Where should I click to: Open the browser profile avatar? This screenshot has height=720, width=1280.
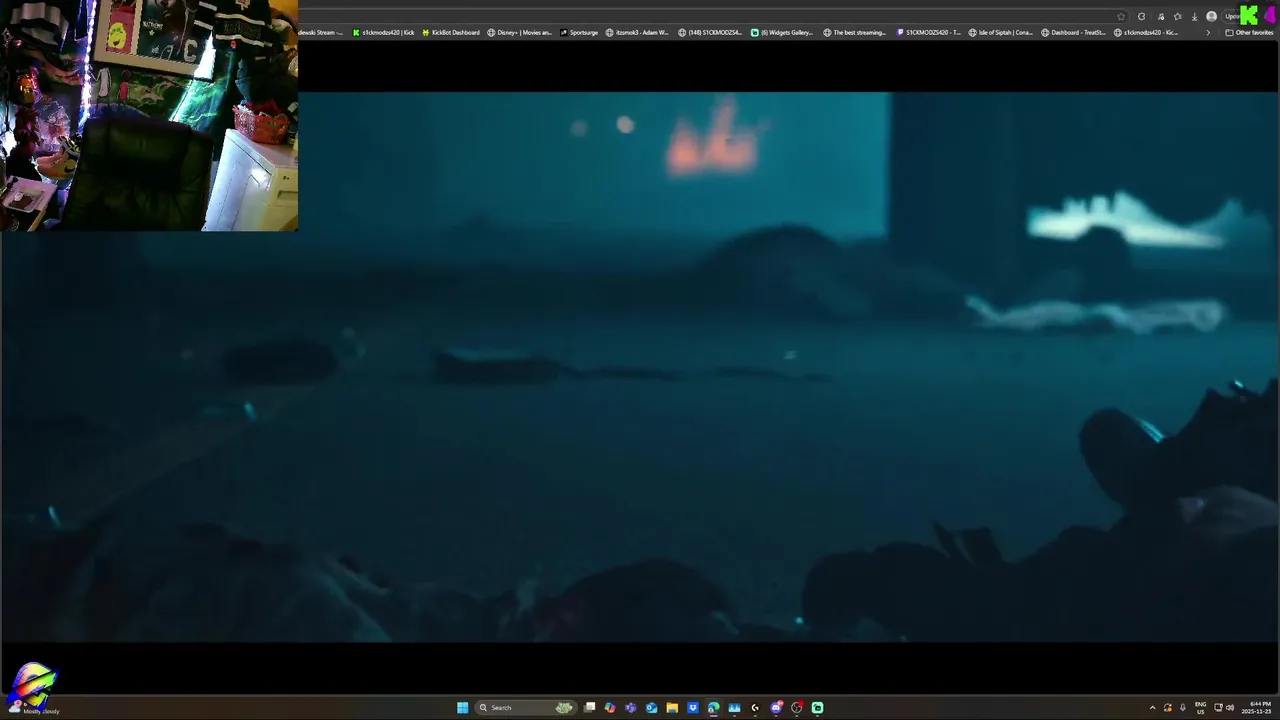[x=1211, y=17]
